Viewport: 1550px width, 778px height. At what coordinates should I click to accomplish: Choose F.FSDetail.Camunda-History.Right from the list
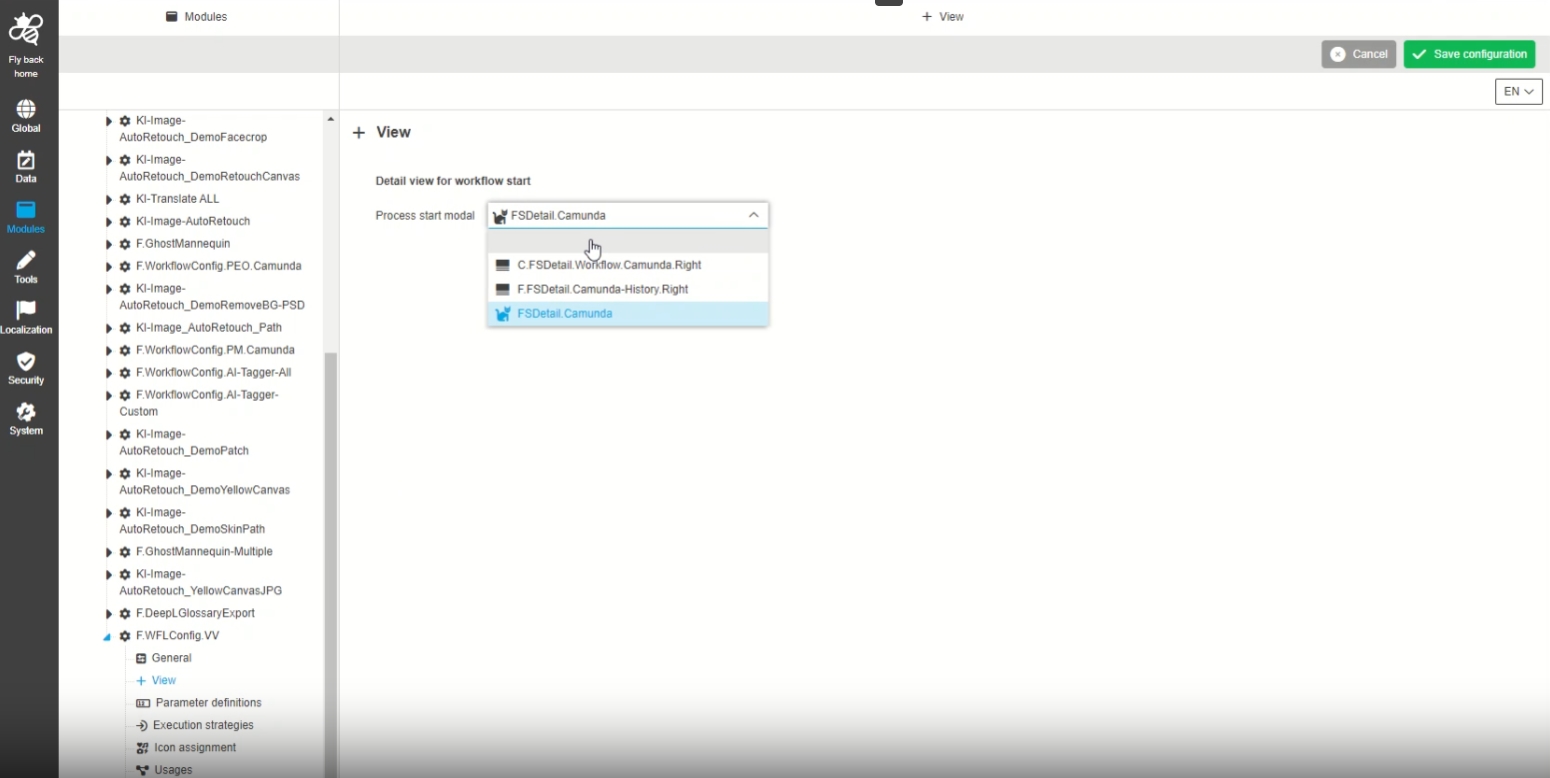click(628, 290)
